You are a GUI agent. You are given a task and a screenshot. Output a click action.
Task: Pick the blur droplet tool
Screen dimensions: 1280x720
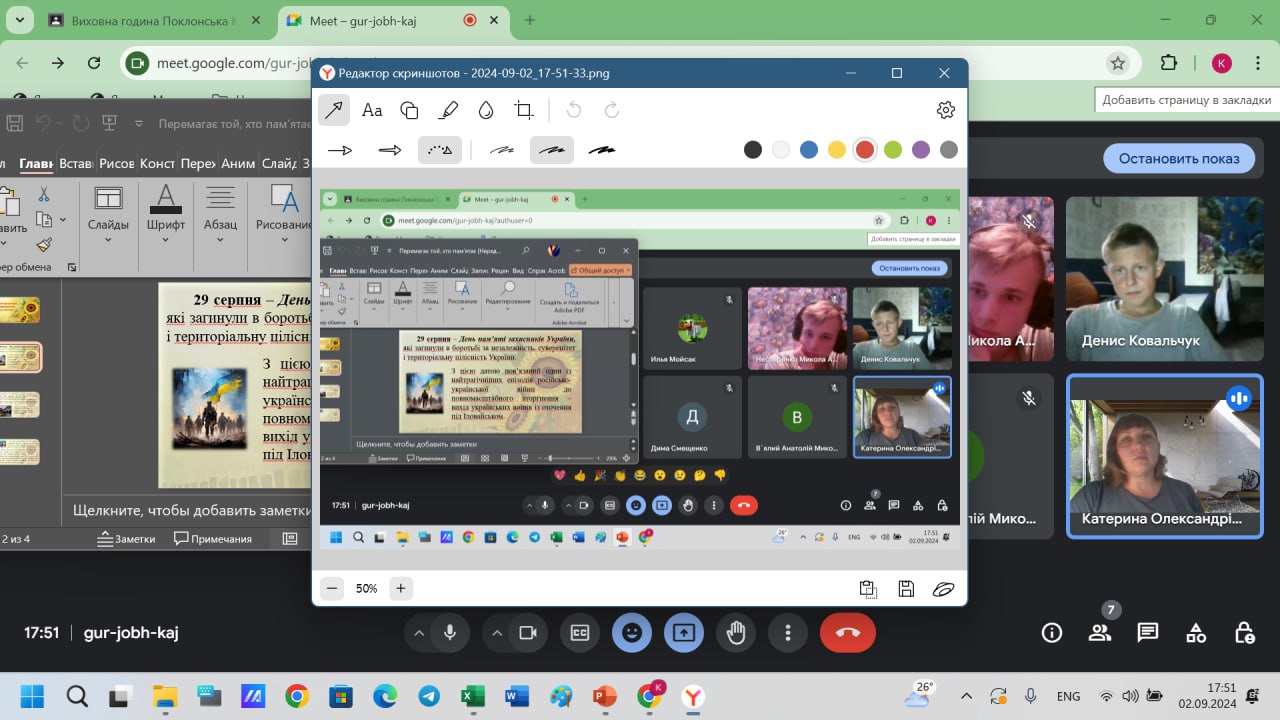coord(485,110)
